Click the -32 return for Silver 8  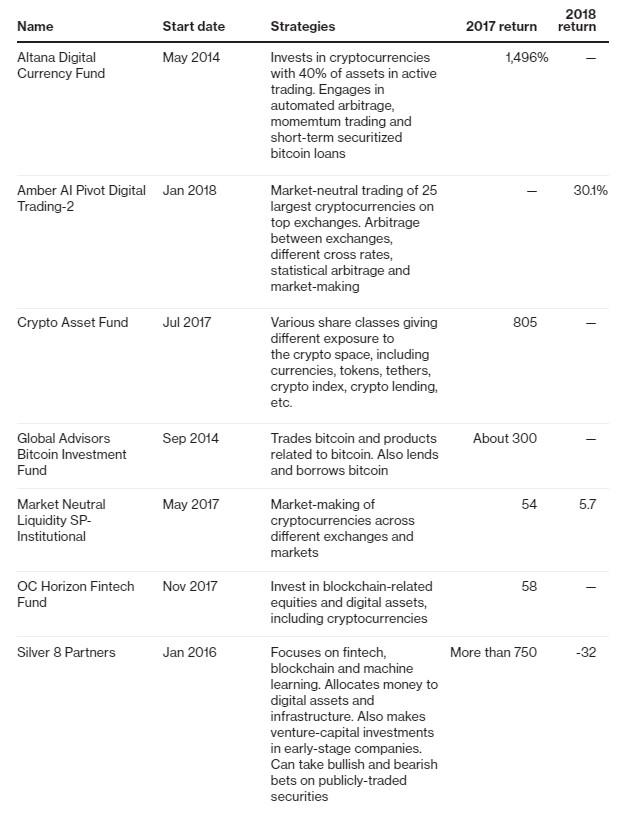click(586, 652)
